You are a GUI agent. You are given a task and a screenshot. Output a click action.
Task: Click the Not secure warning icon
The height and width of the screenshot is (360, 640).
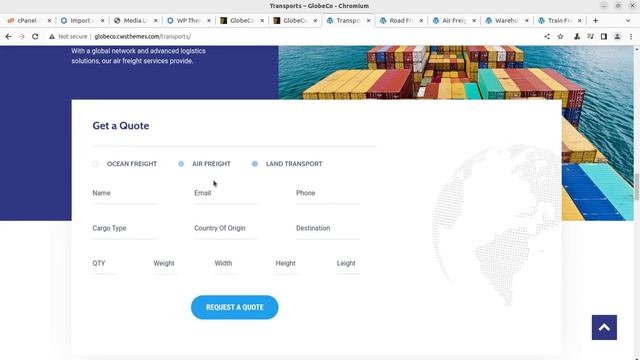pos(52,36)
